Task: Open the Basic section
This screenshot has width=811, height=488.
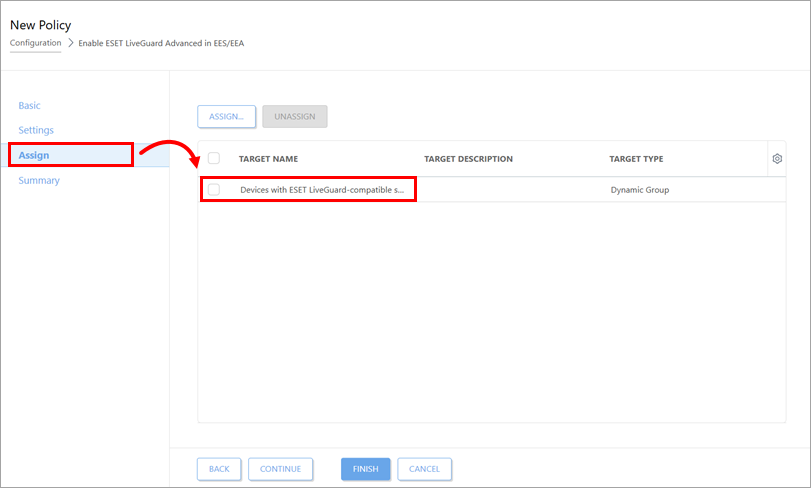Action: pyautogui.click(x=29, y=105)
